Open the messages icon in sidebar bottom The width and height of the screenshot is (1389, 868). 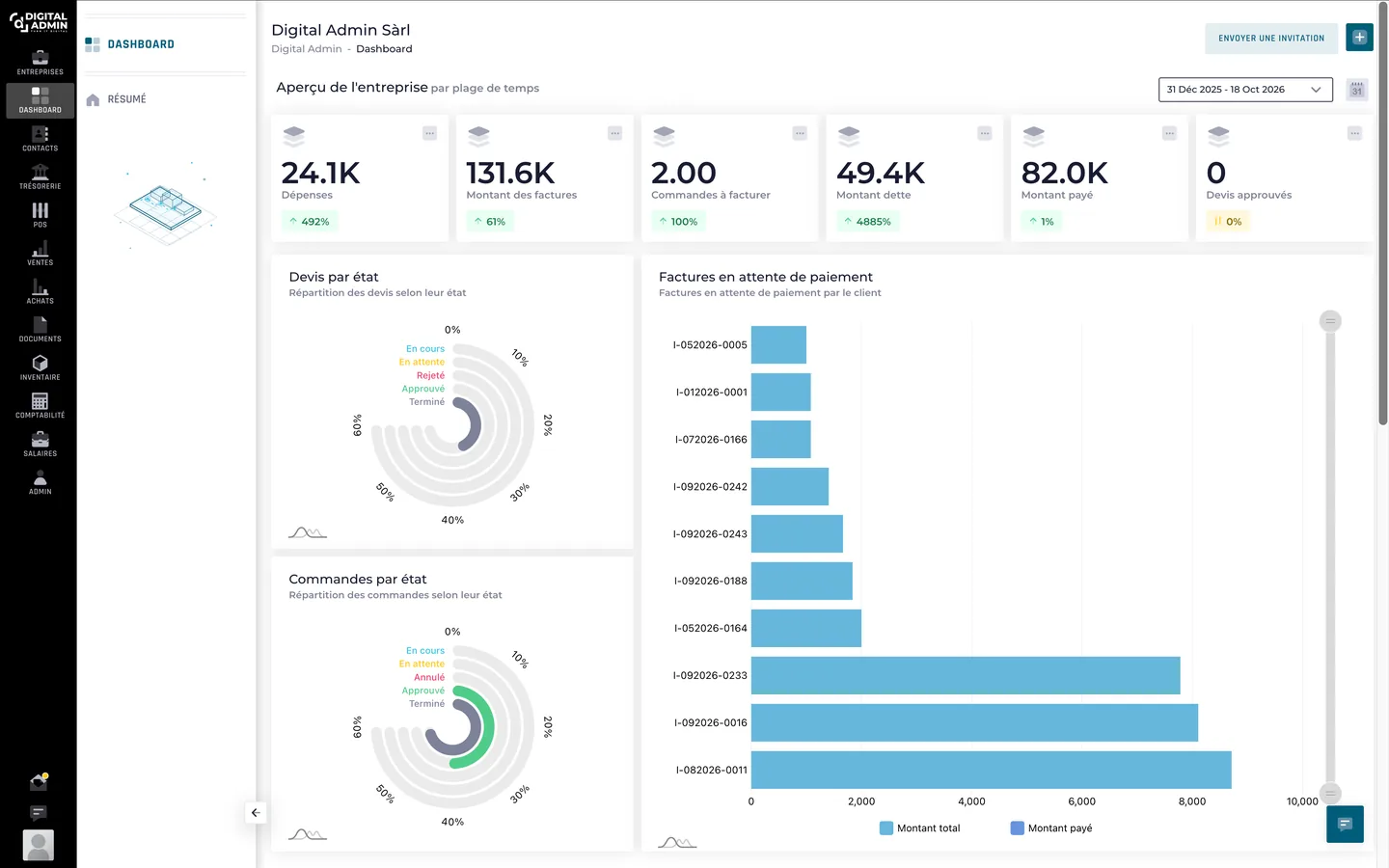(x=39, y=813)
